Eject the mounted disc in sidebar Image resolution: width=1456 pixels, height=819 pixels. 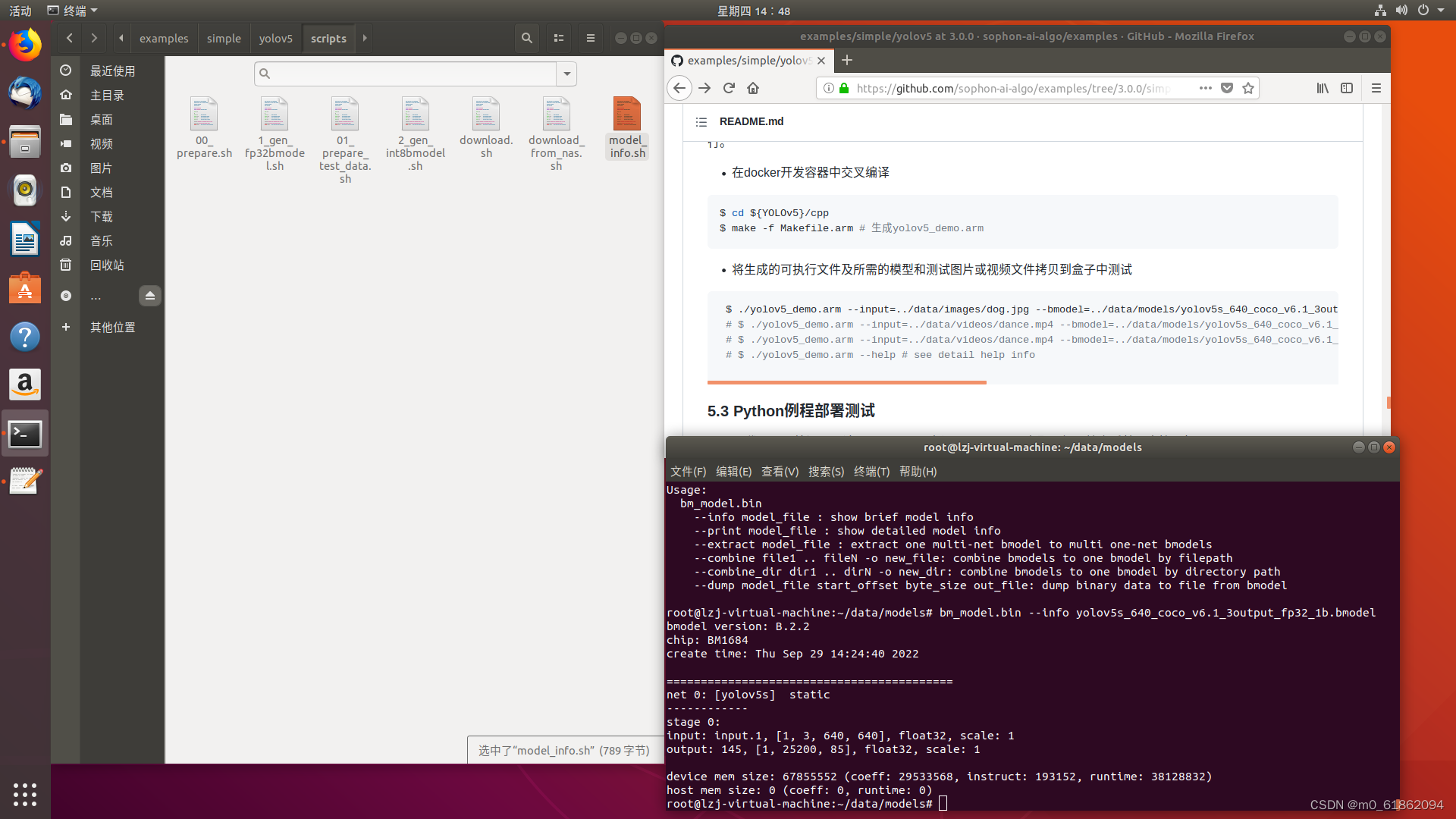pyautogui.click(x=150, y=296)
